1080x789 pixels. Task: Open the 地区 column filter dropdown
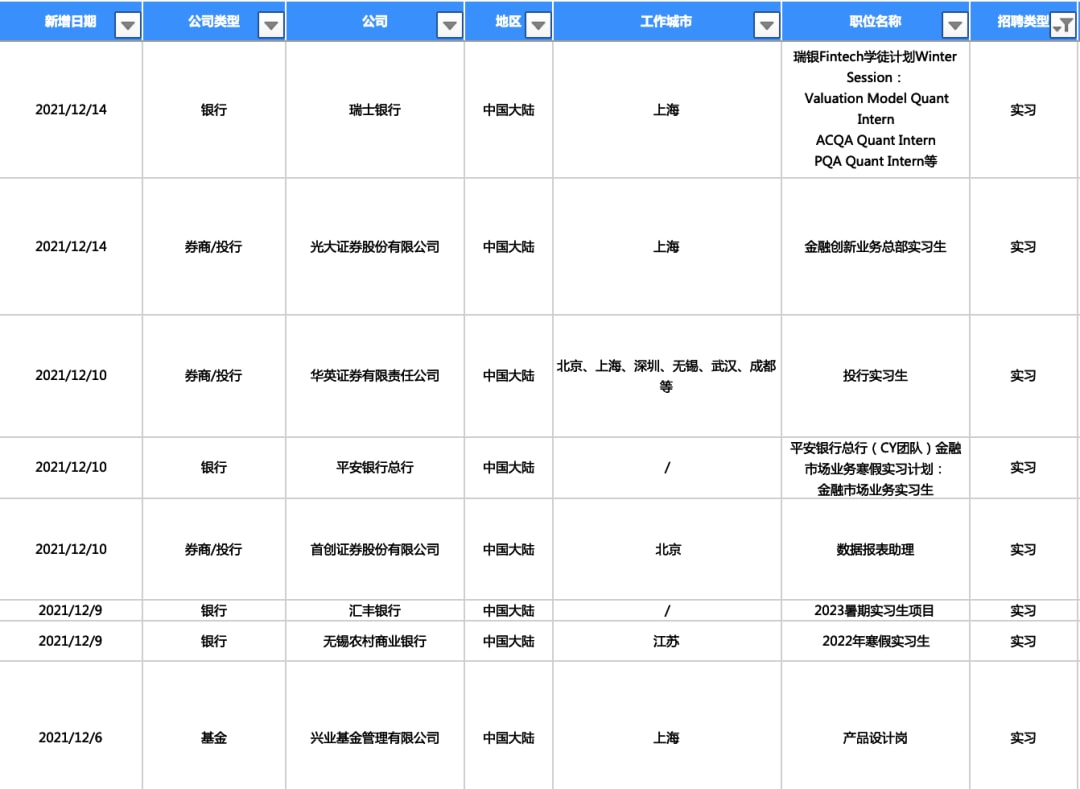(x=538, y=25)
